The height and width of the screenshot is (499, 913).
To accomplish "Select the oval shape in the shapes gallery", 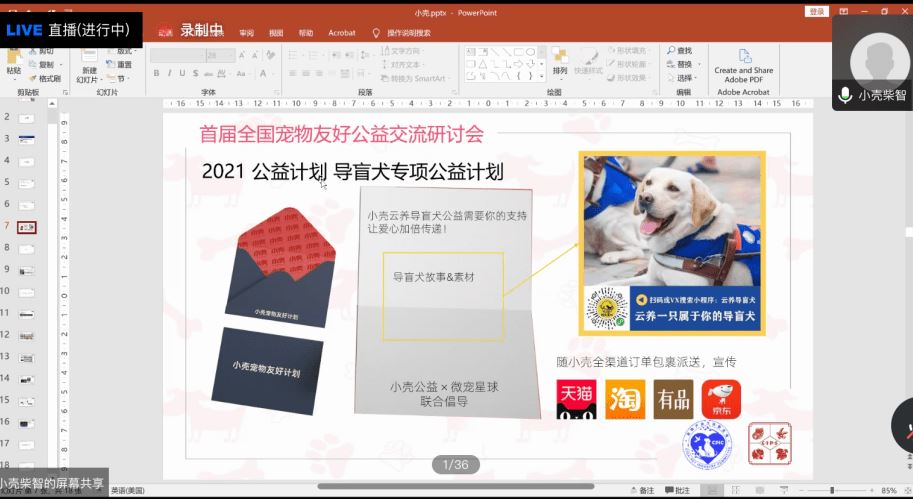I will coord(530,52).
